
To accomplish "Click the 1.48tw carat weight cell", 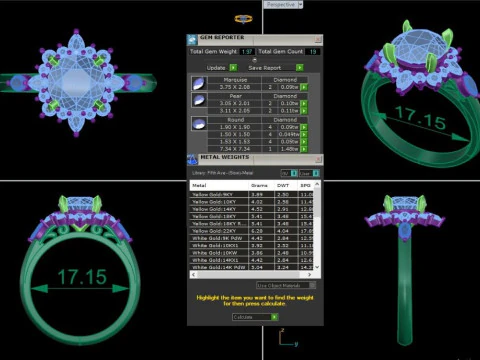I will [289, 149].
